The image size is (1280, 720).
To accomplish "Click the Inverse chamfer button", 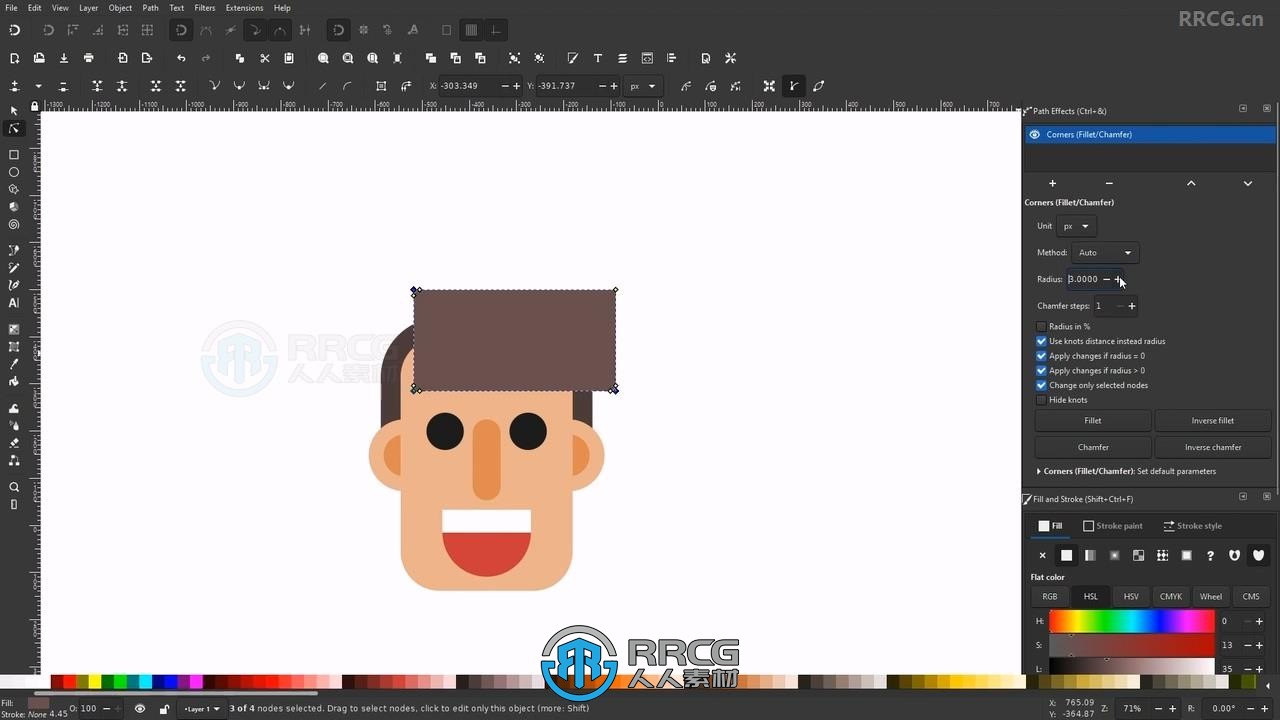I will coord(1213,447).
